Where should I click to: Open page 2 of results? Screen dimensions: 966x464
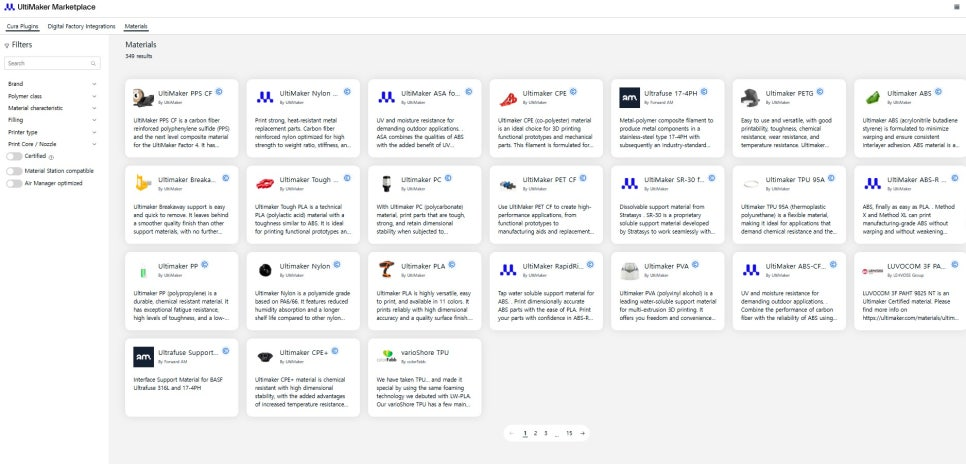point(535,434)
